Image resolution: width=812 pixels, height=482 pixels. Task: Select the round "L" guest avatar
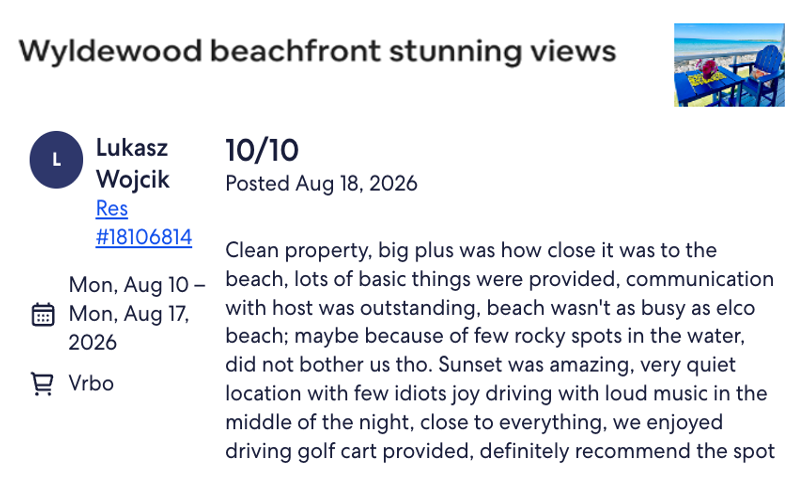tap(56, 159)
